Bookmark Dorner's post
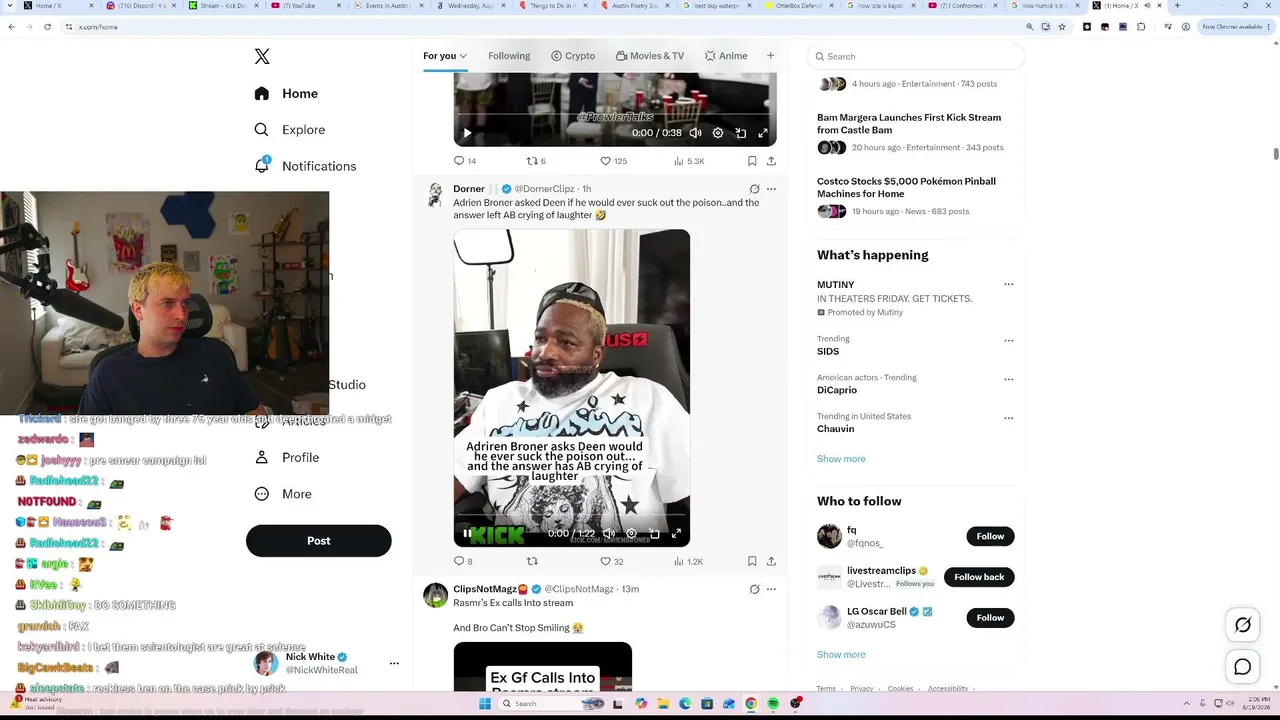 [x=752, y=562]
